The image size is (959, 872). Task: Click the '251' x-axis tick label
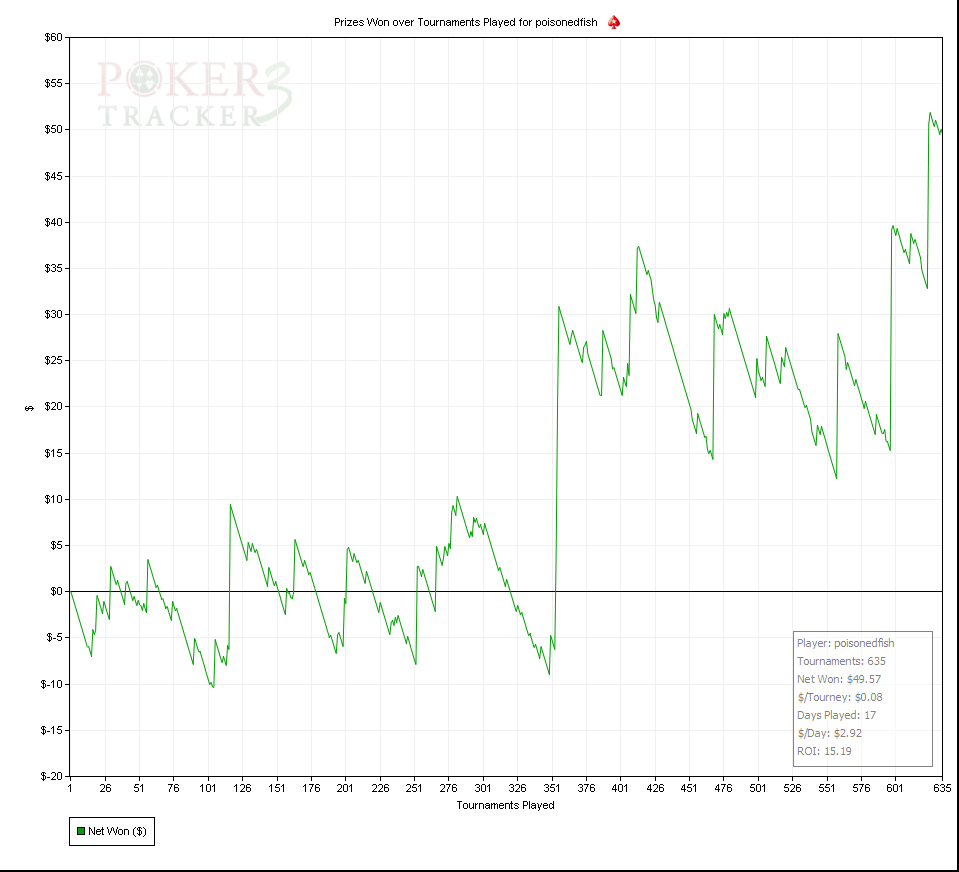click(x=414, y=788)
